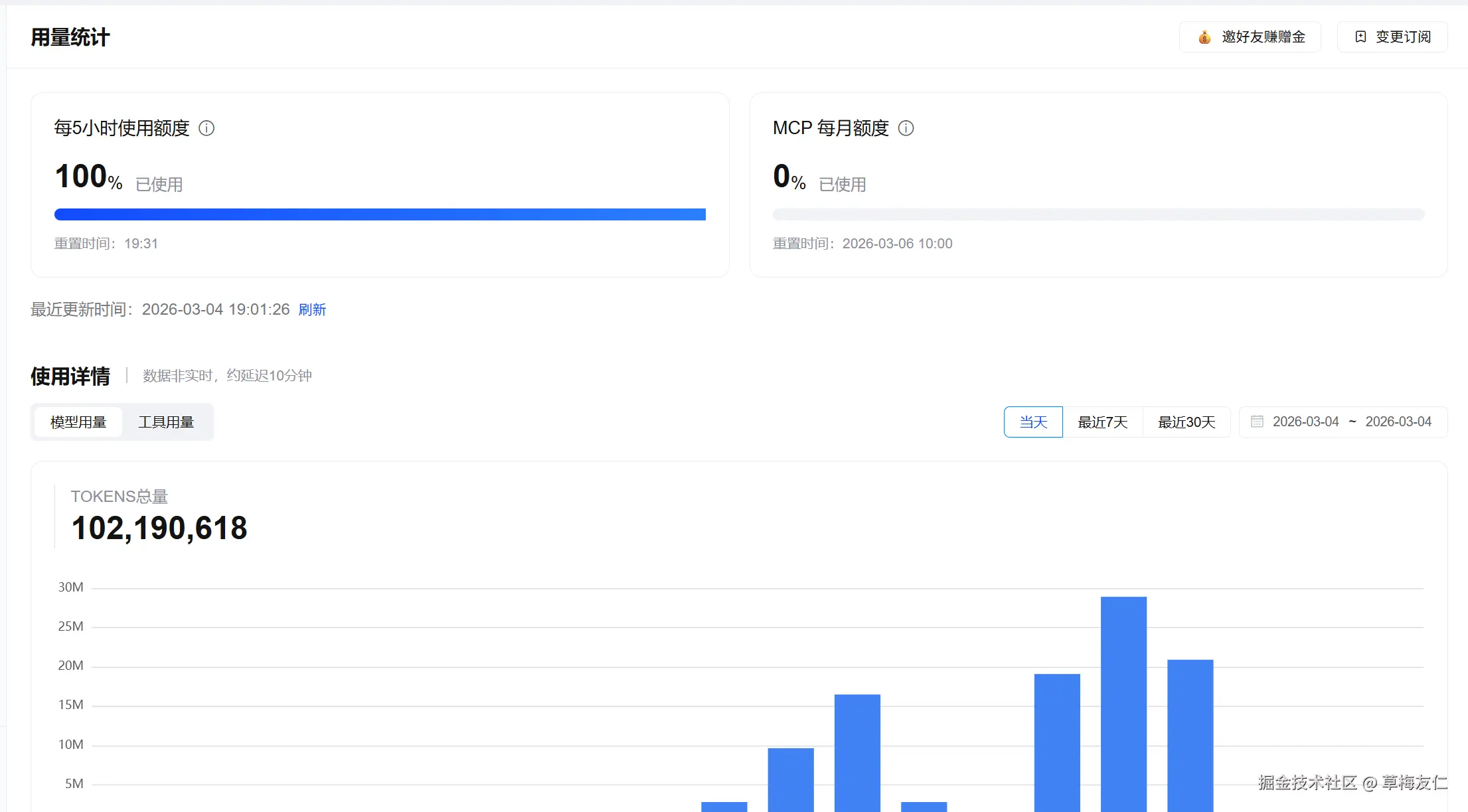The height and width of the screenshot is (812, 1468).
Task: Select the 当天 time range
Action: pos(1033,422)
